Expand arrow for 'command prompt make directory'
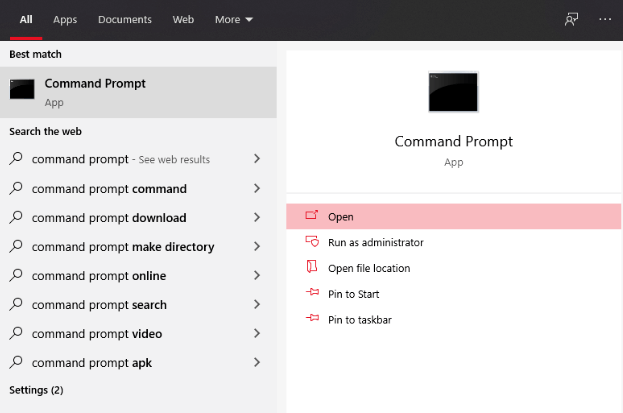Screen dimensions: 623x413 pyautogui.click(x=257, y=247)
